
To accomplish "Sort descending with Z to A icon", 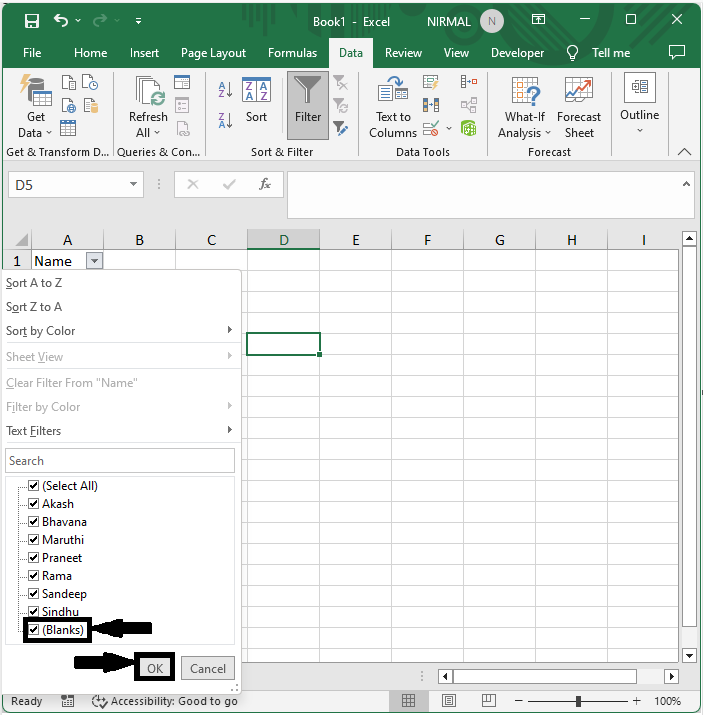I will [225, 120].
